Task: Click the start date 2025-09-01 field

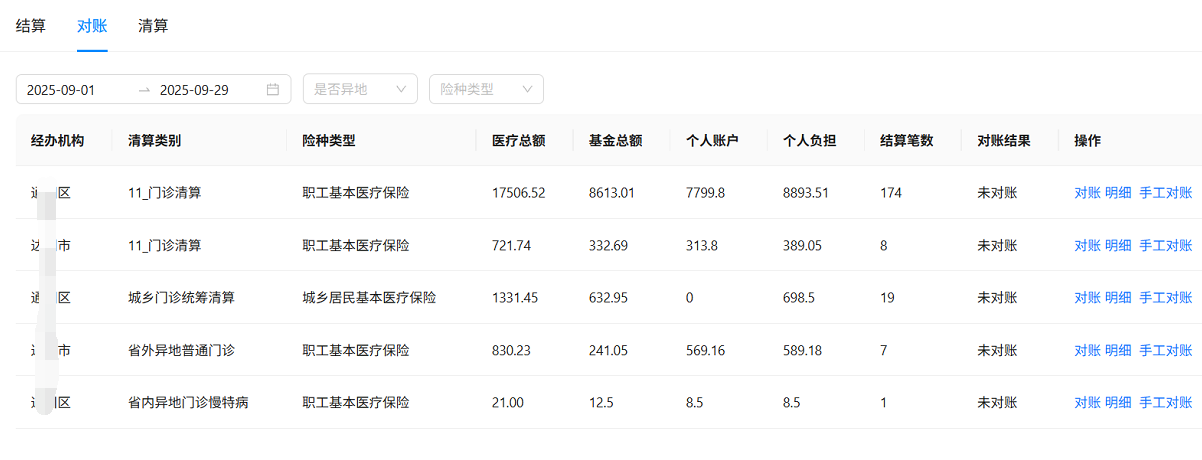Action: (x=61, y=90)
